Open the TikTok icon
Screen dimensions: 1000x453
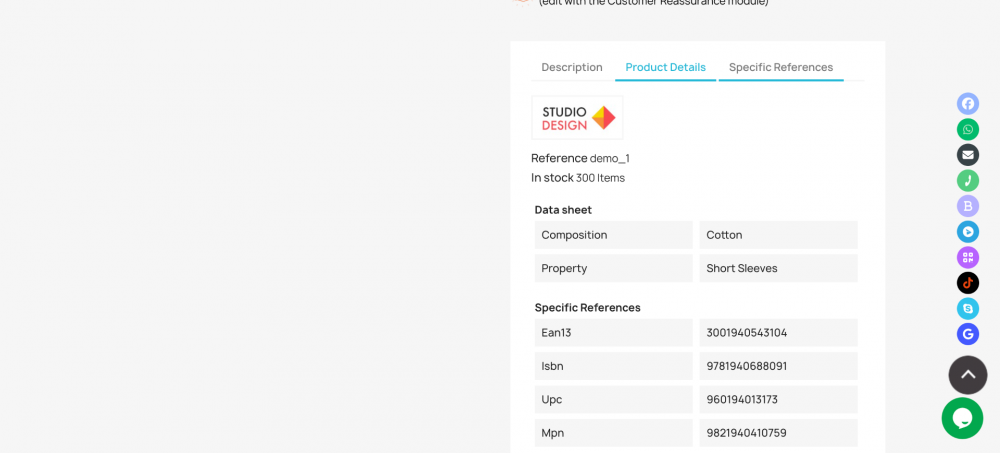point(967,283)
